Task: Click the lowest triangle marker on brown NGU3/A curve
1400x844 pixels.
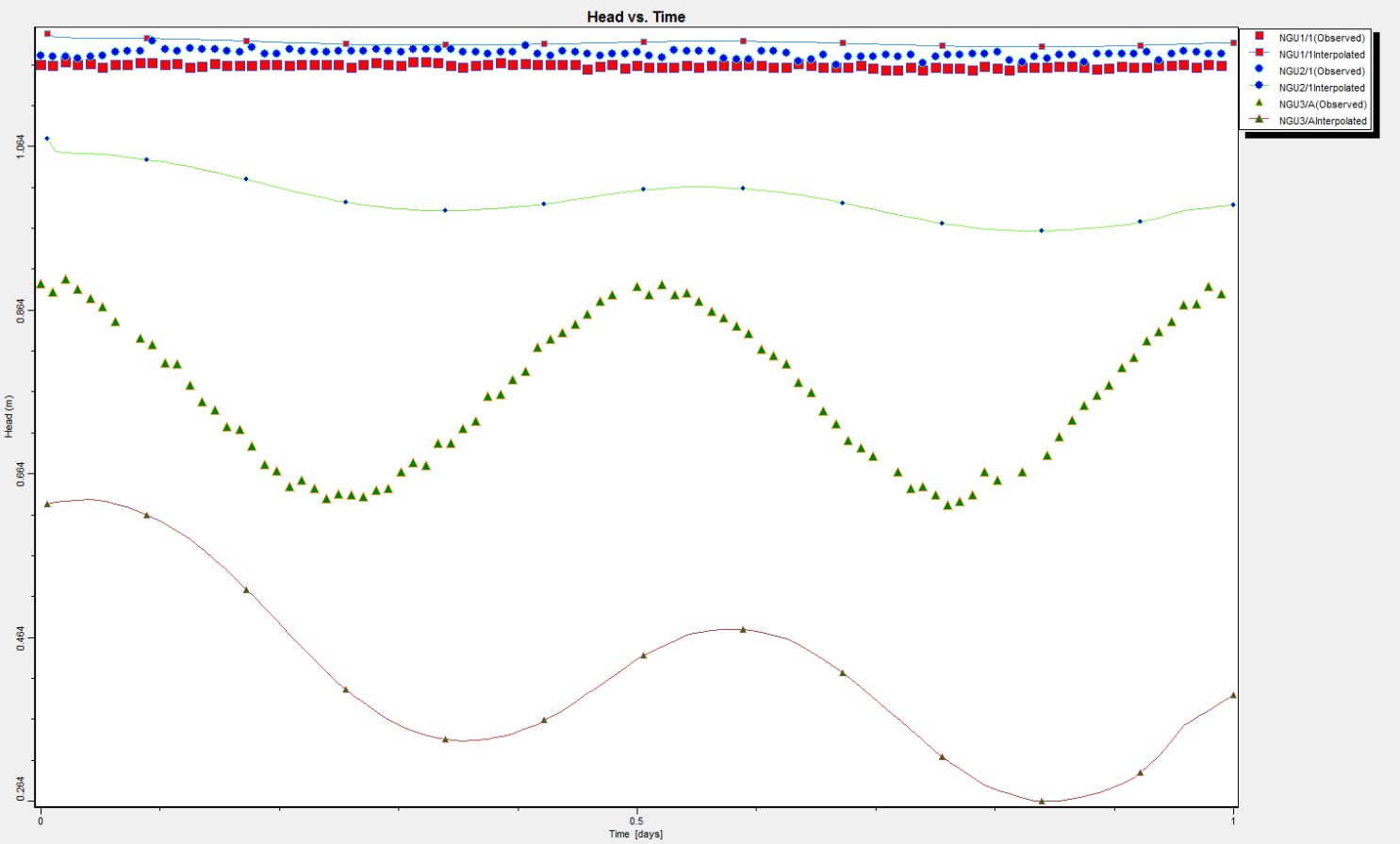Action: [1042, 802]
